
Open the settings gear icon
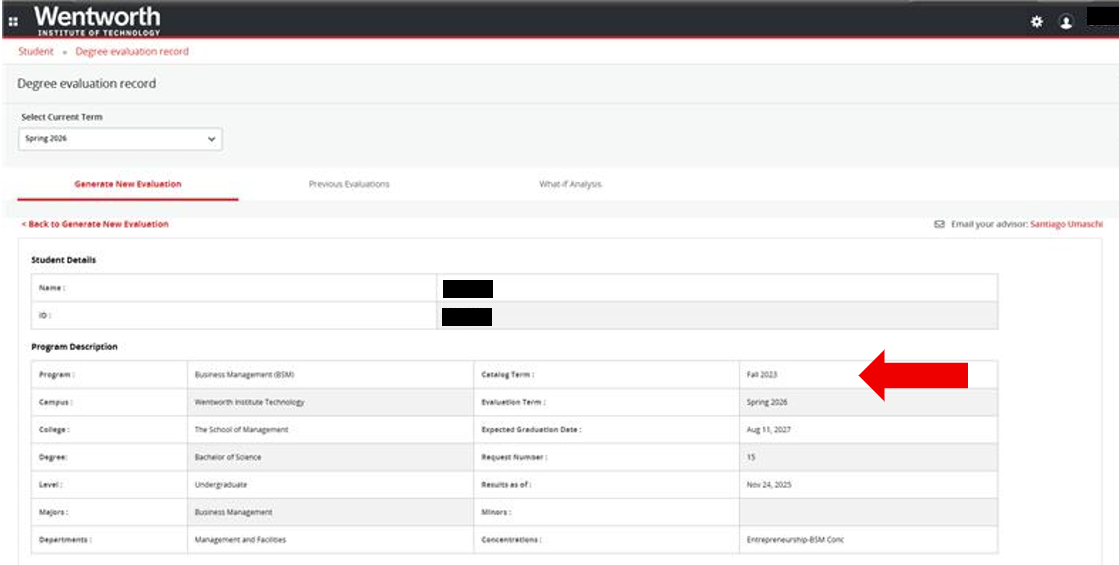(x=1037, y=21)
